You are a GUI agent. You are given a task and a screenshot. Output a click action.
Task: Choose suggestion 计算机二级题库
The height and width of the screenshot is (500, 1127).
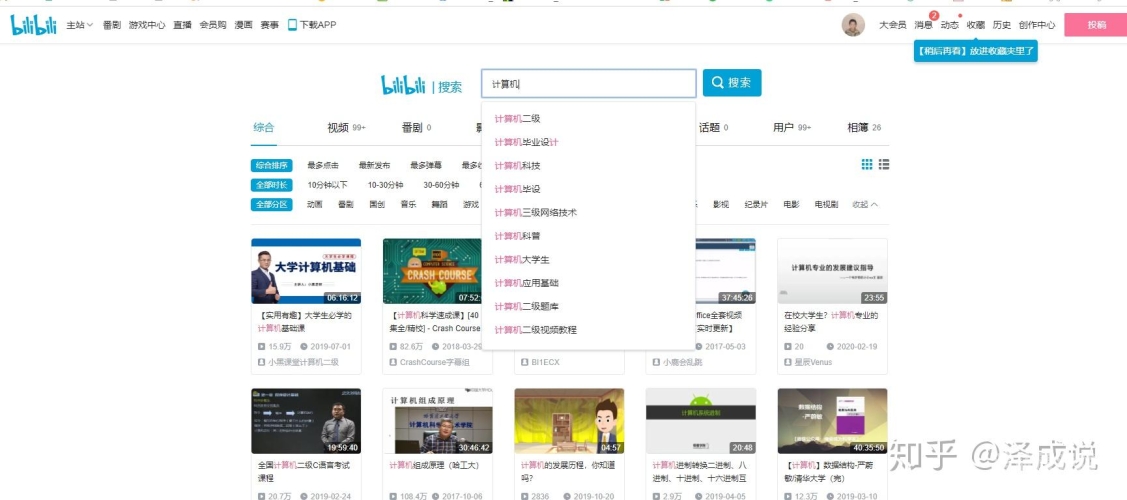589,307
